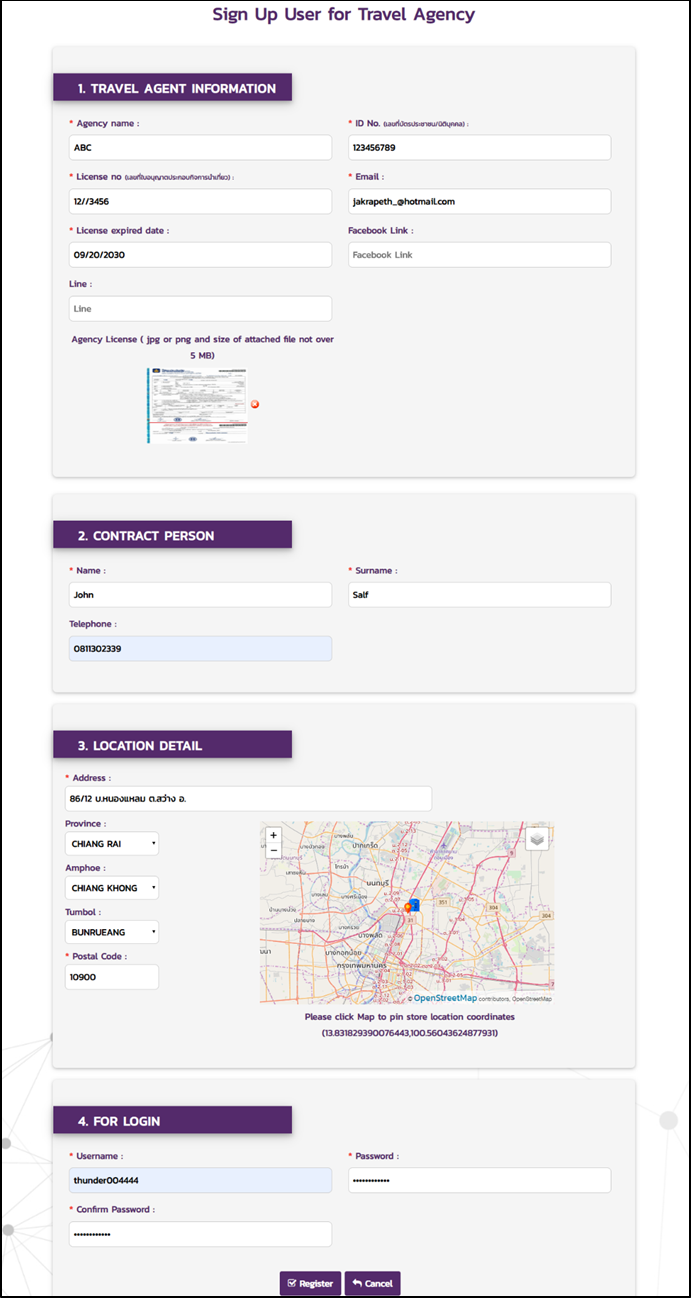The width and height of the screenshot is (691, 1299).
Task: Click the location pin marker on map
Action: (408, 907)
